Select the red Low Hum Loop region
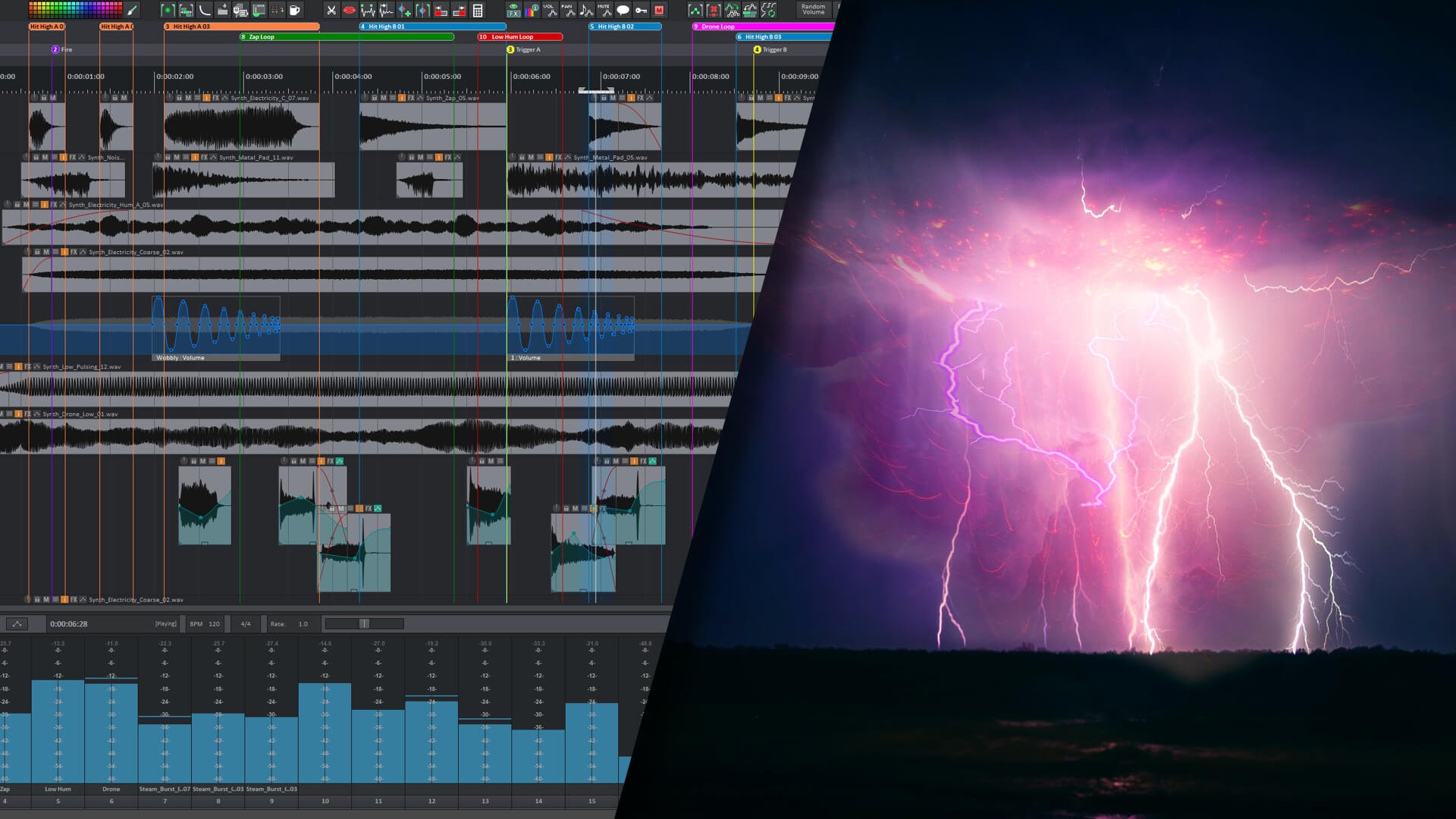Viewport: 1456px width, 819px height. (x=520, y=36)
